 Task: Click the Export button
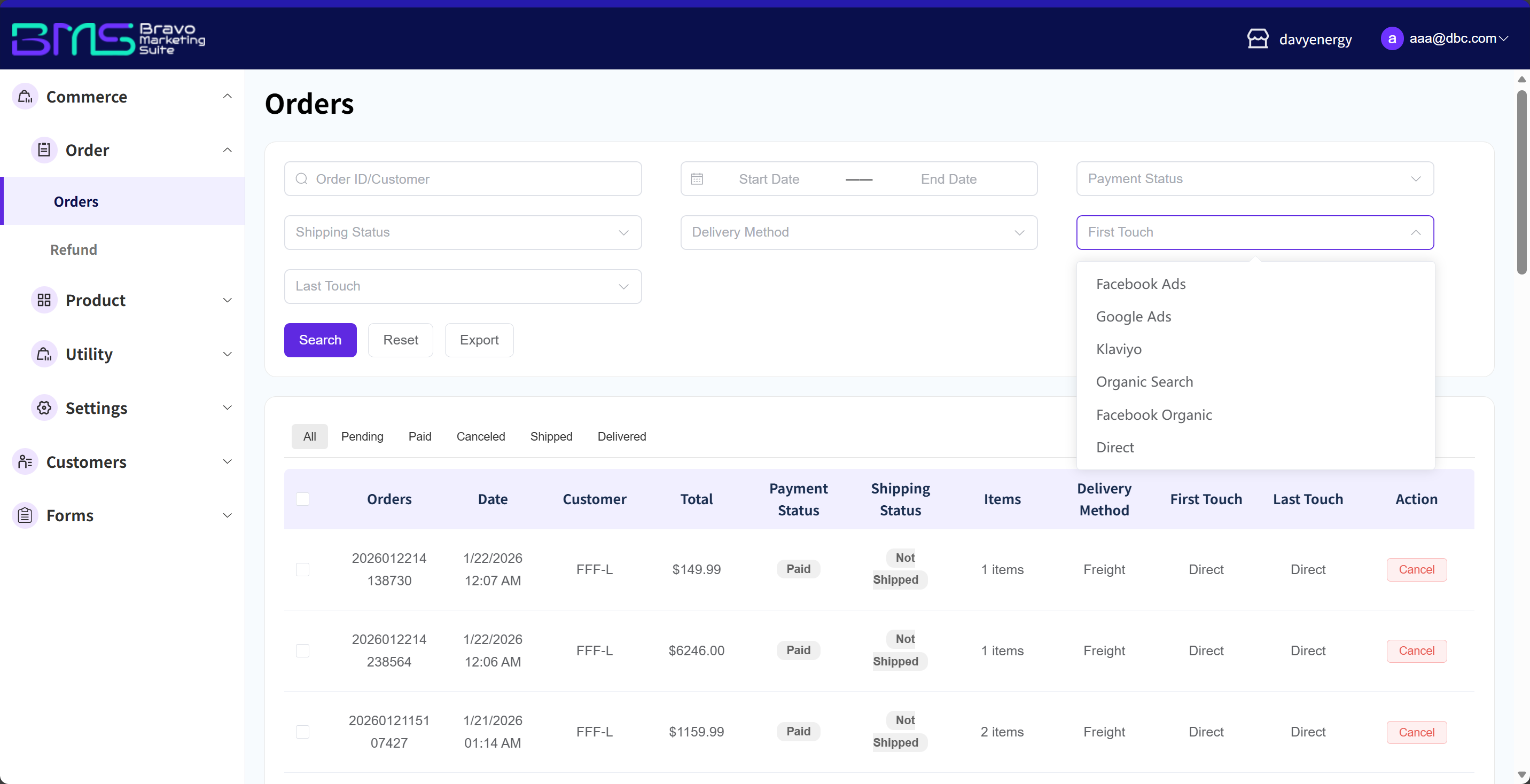pos(479,340)
